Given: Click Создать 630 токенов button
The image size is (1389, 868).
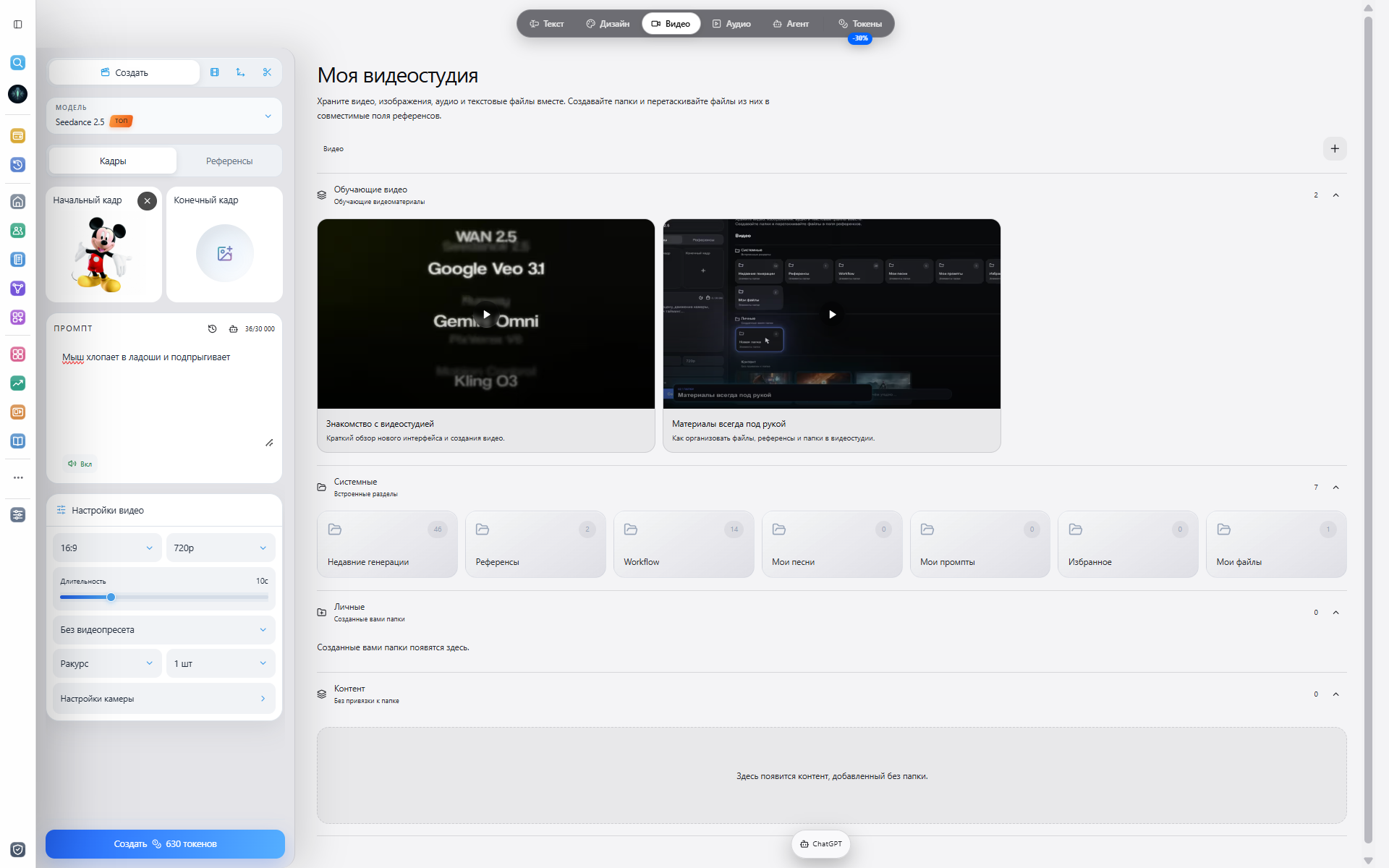Looking at the screenshot, I should (x=165, y=844).
